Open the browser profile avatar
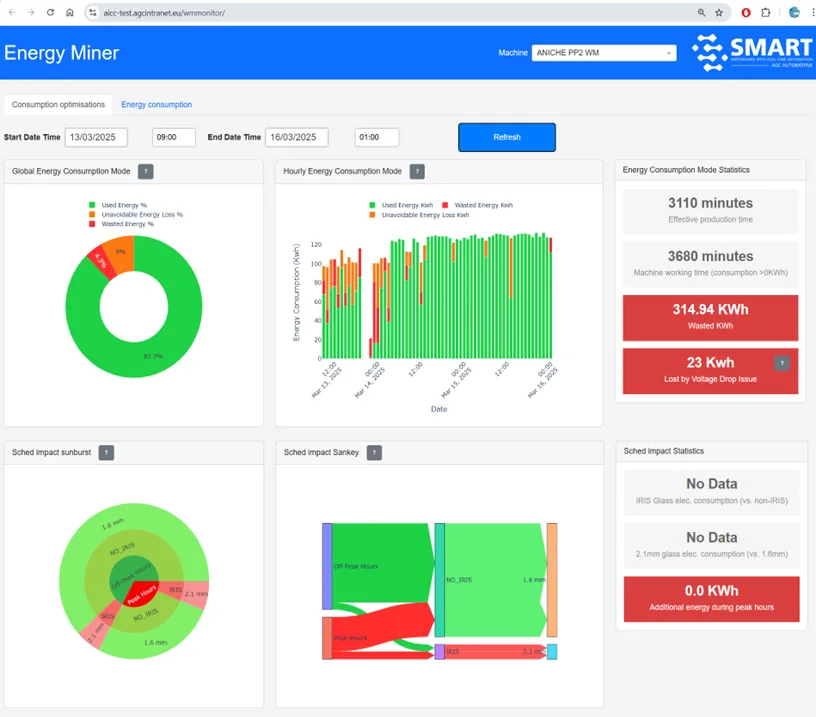 click(794, 12)
